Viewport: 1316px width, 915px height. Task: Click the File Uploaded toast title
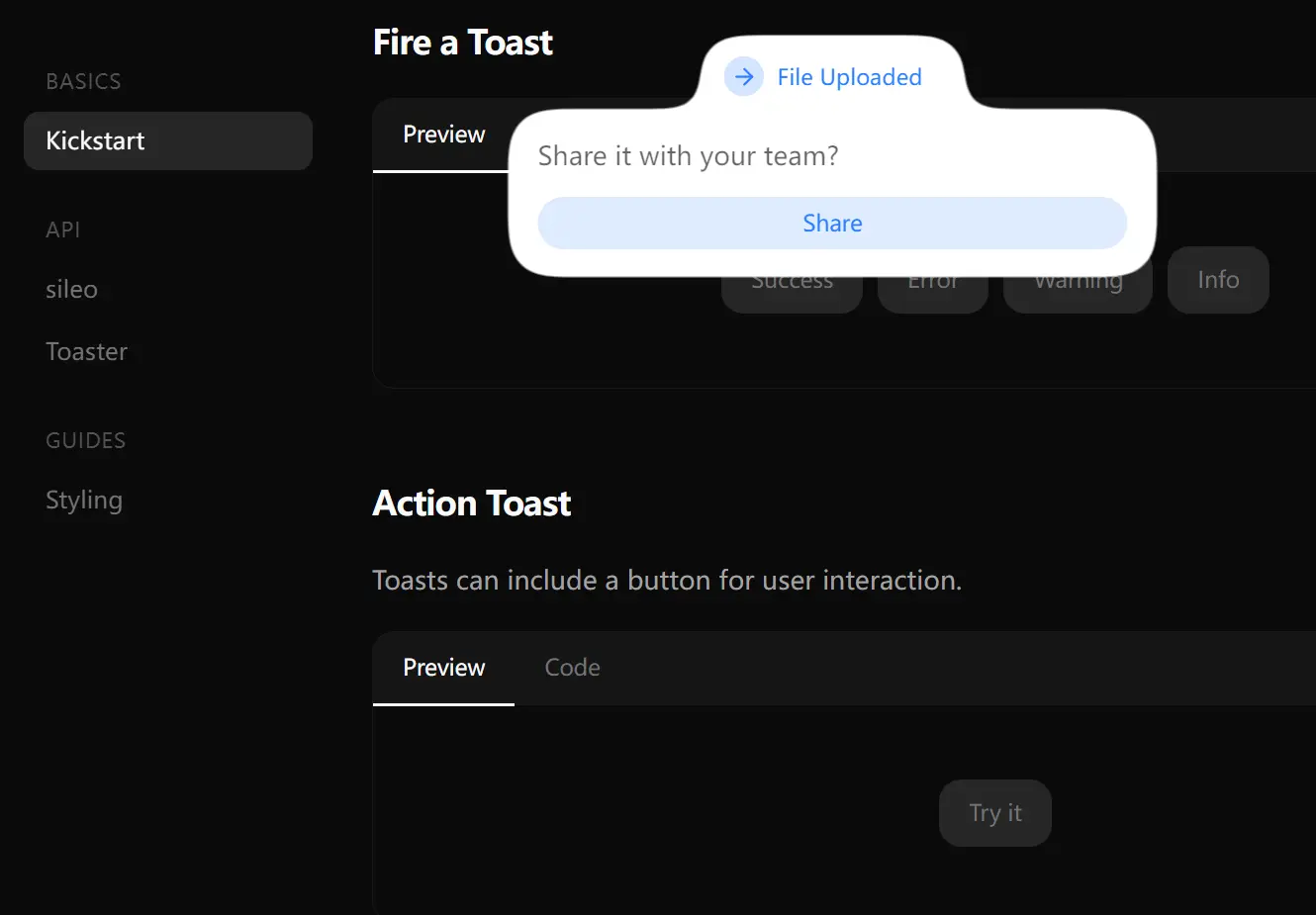849,76
